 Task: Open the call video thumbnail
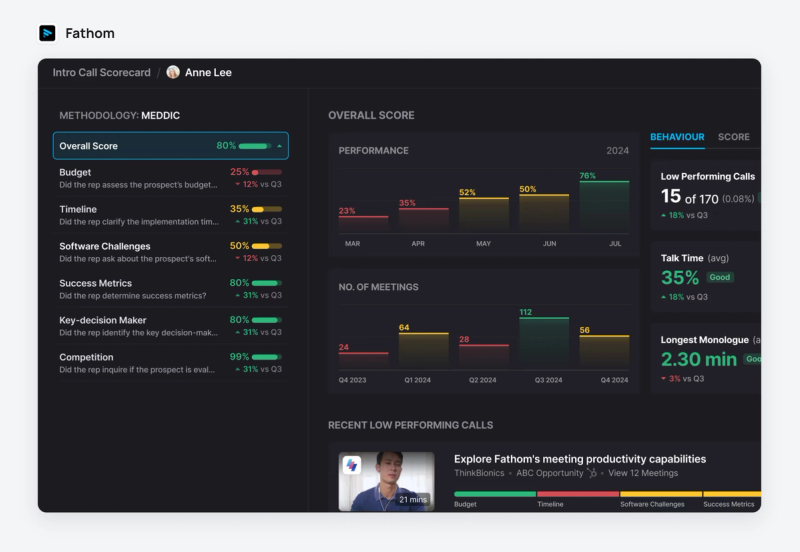point(387,481)
